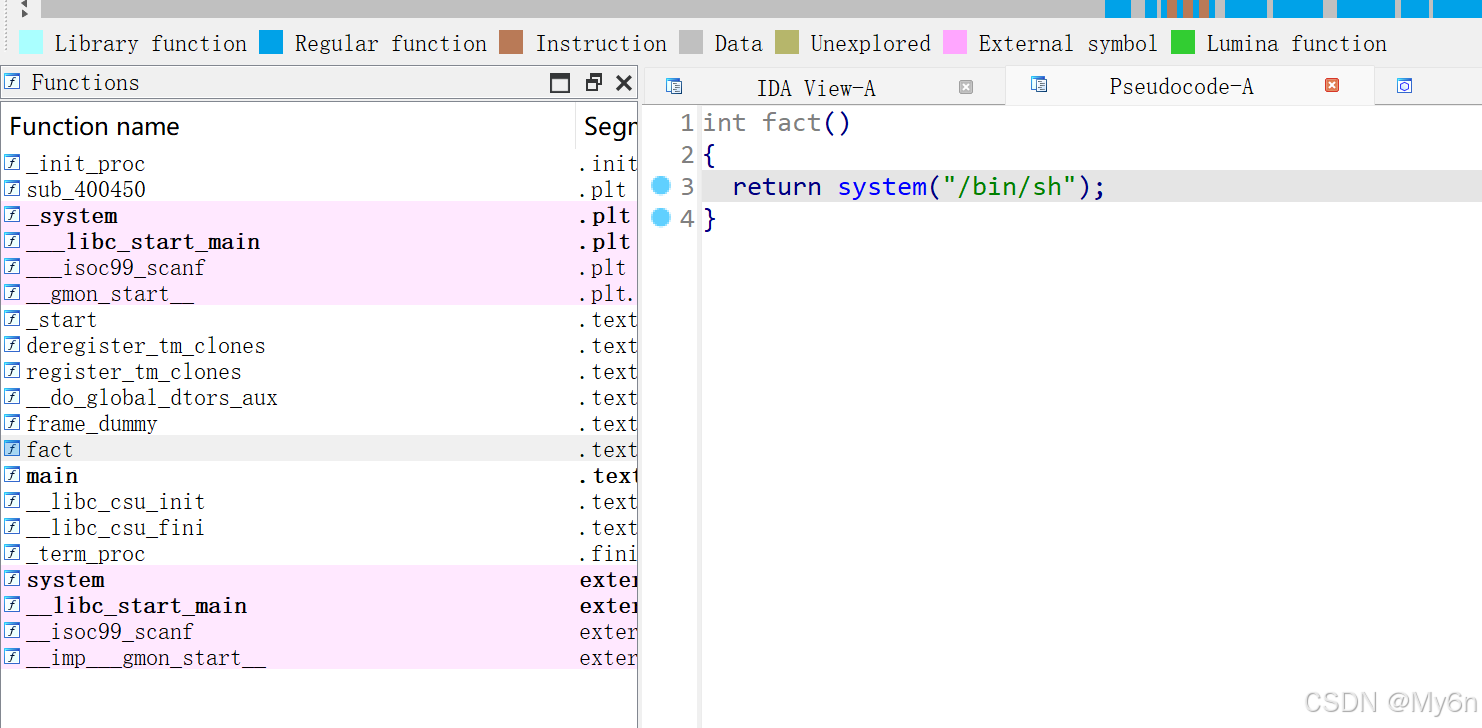1482x728 pixels.
Task: Click the return keyword on line 3
Action: tap(777, 187)
